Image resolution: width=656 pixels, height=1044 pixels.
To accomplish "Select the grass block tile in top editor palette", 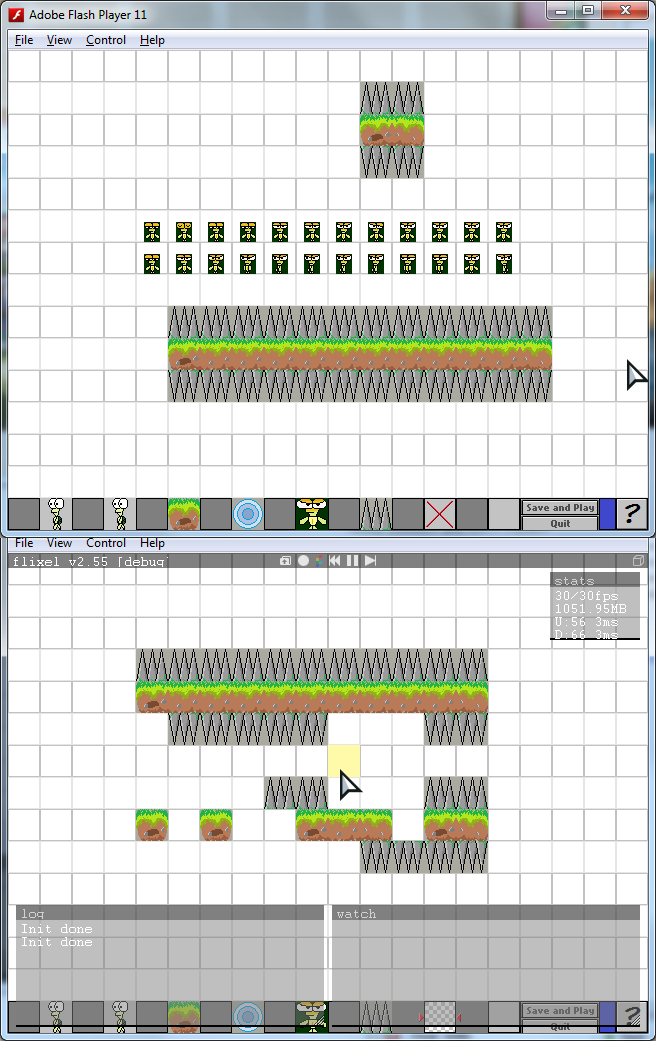I will (184, 514).
